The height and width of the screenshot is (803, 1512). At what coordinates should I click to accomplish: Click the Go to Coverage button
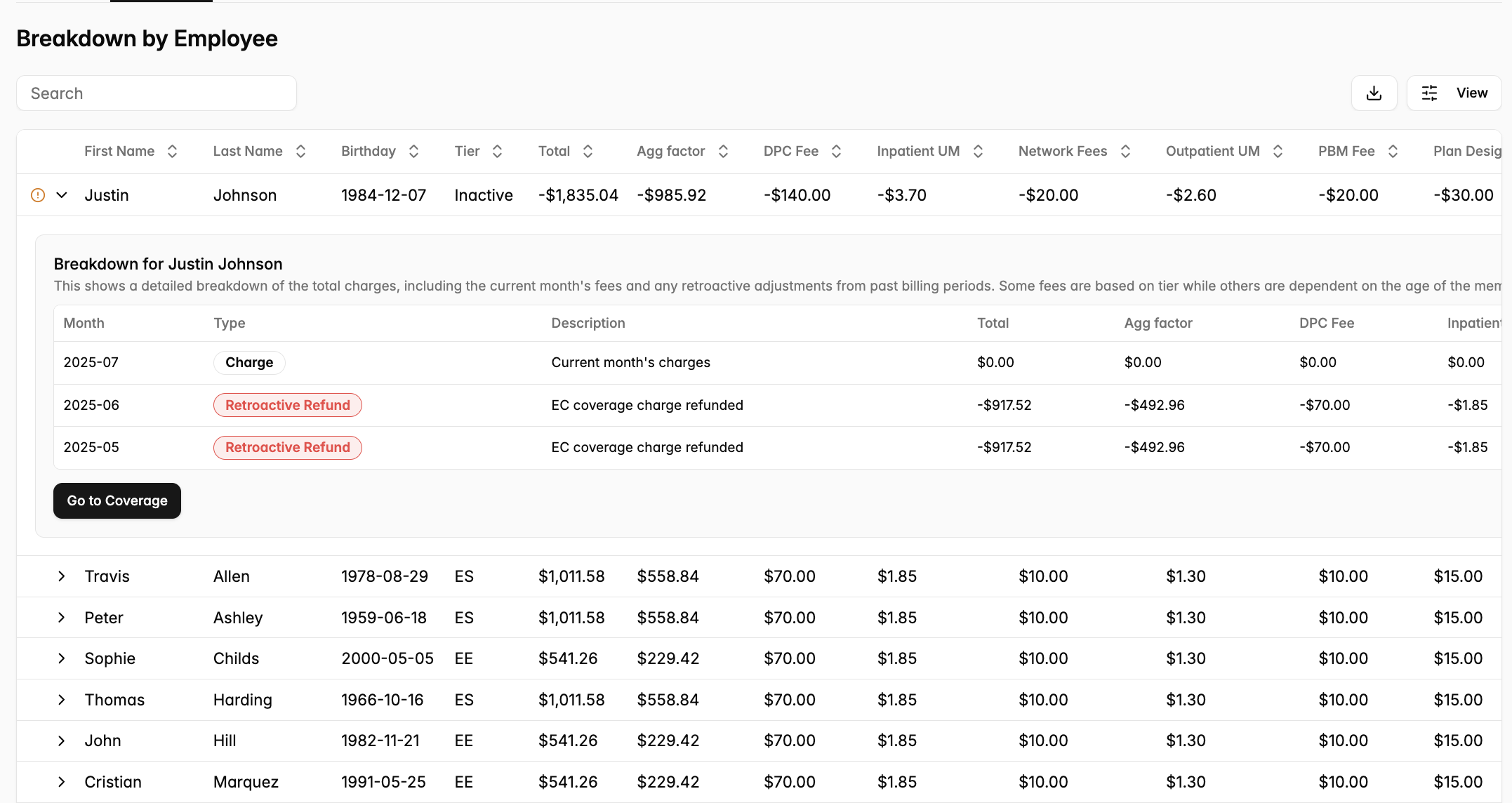pos(117,500)
